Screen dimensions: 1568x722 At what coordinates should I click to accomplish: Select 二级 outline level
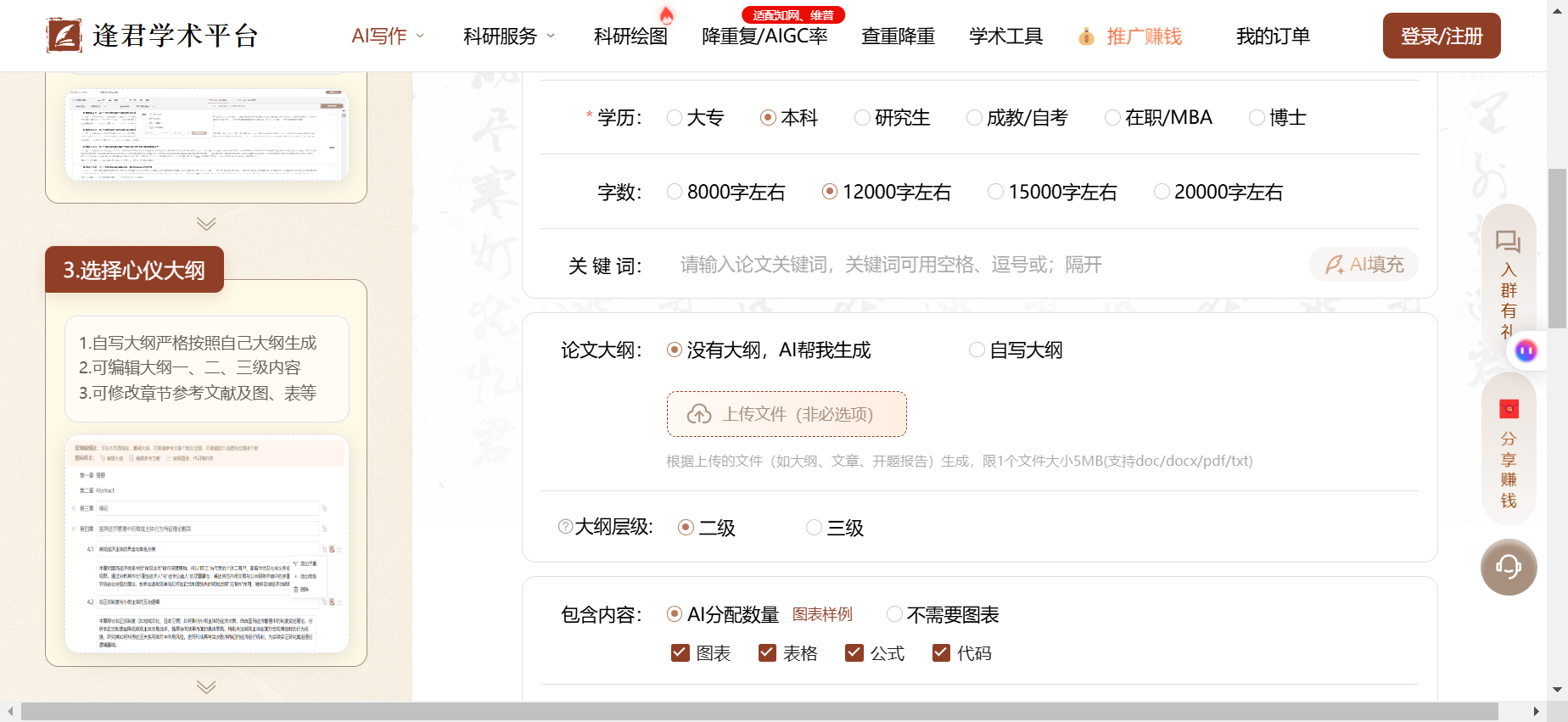[x=686, y=528]
